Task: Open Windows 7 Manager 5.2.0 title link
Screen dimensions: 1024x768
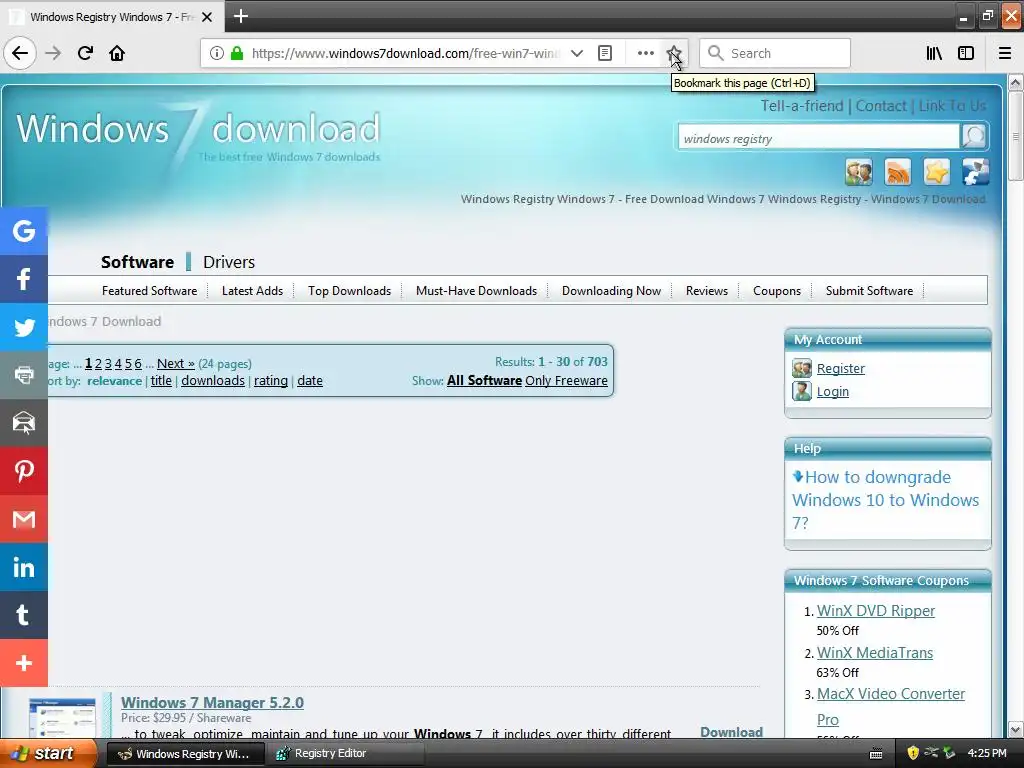Action: [212, 703]
